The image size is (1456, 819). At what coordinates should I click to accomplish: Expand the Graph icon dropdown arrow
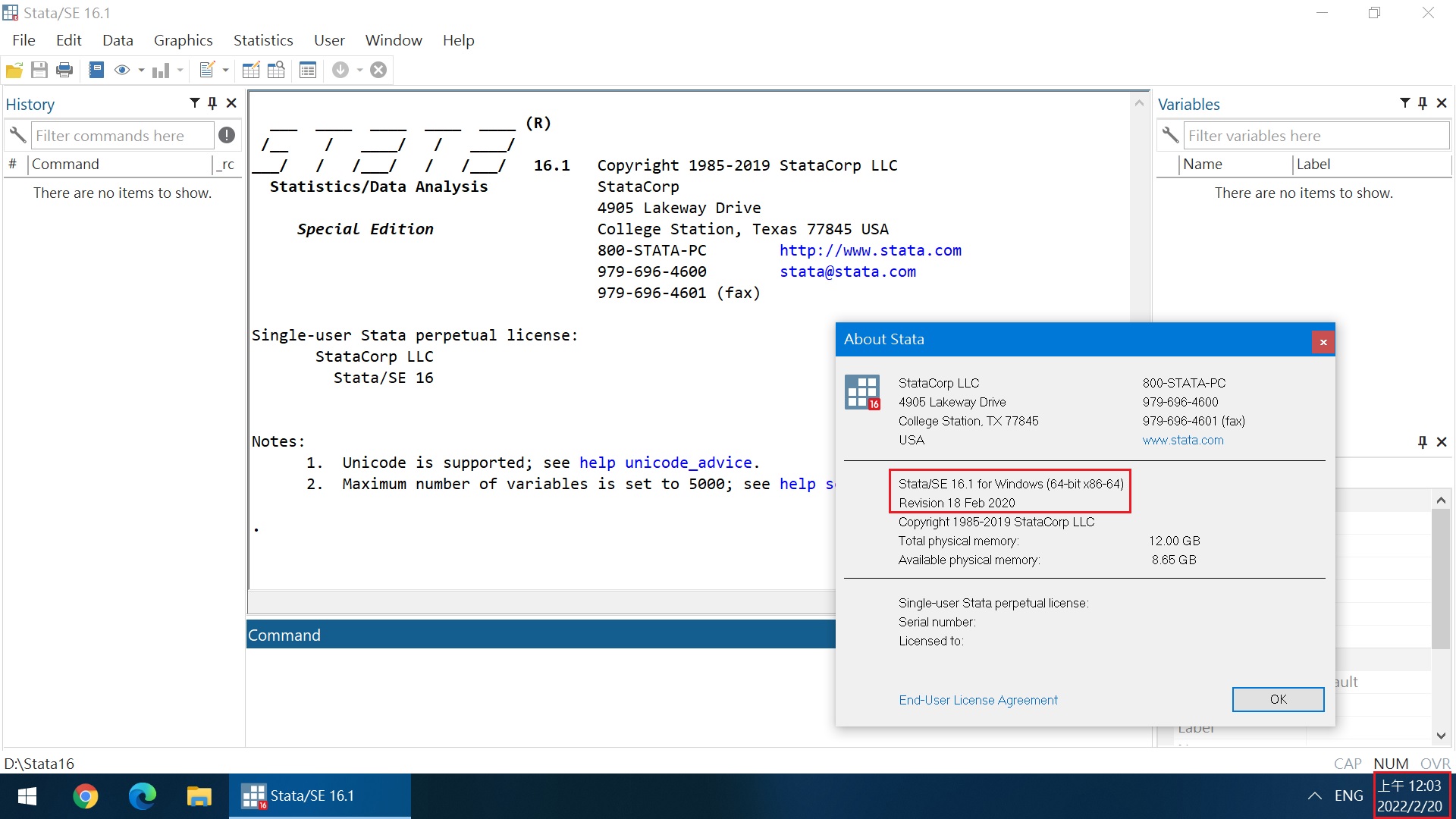(x=180, y=71)
